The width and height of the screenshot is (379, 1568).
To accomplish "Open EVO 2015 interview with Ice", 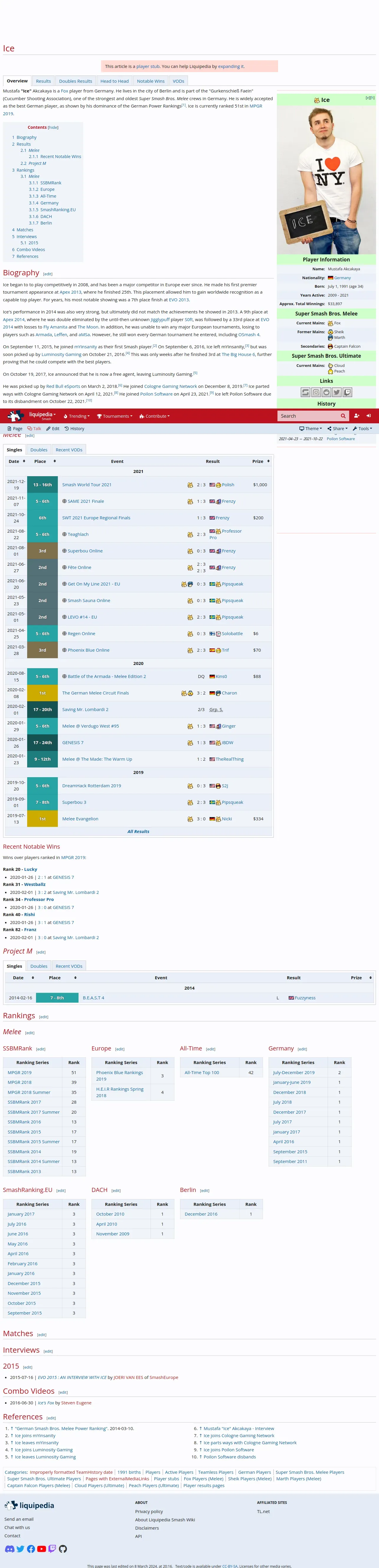I will pos(72,1377).
